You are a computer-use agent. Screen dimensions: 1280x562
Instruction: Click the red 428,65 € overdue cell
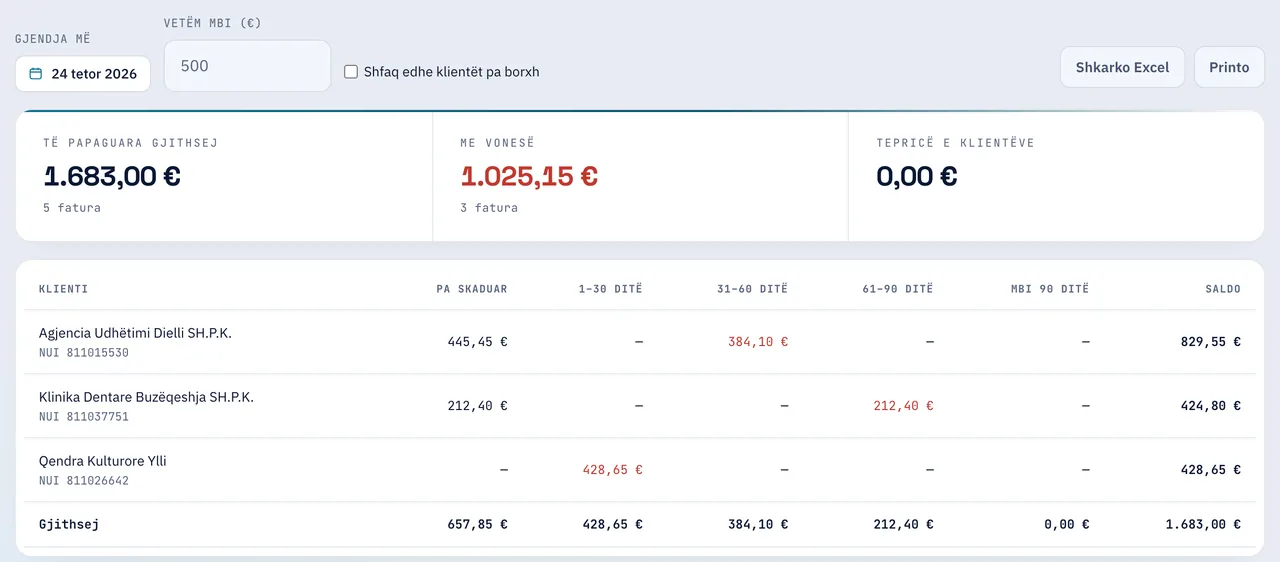point(612,470)
